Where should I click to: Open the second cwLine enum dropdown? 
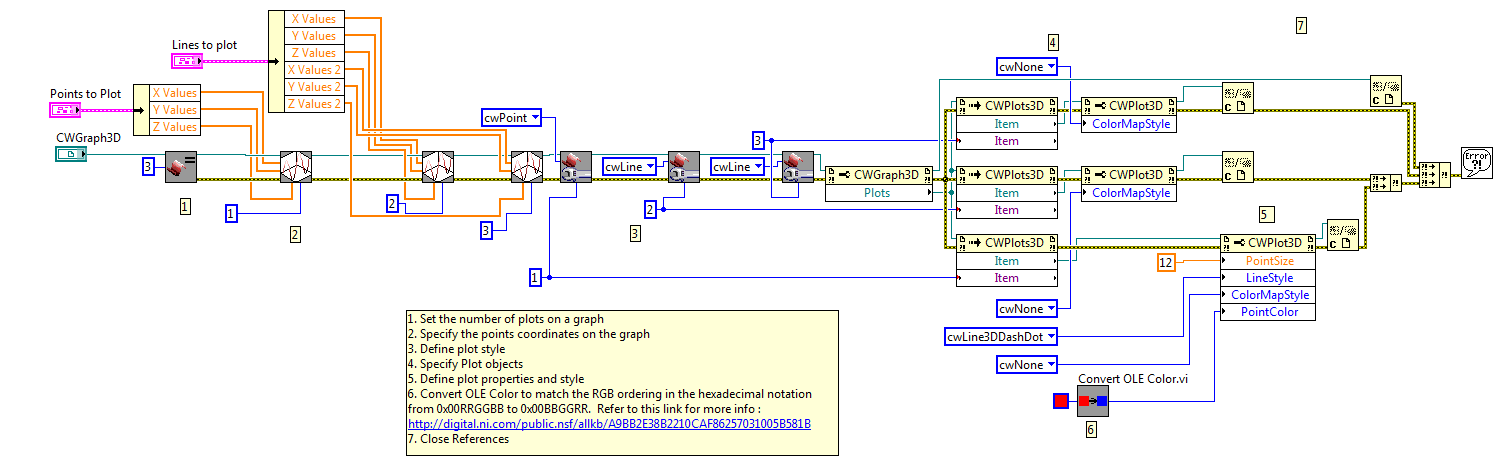click(x=740, y=167)
